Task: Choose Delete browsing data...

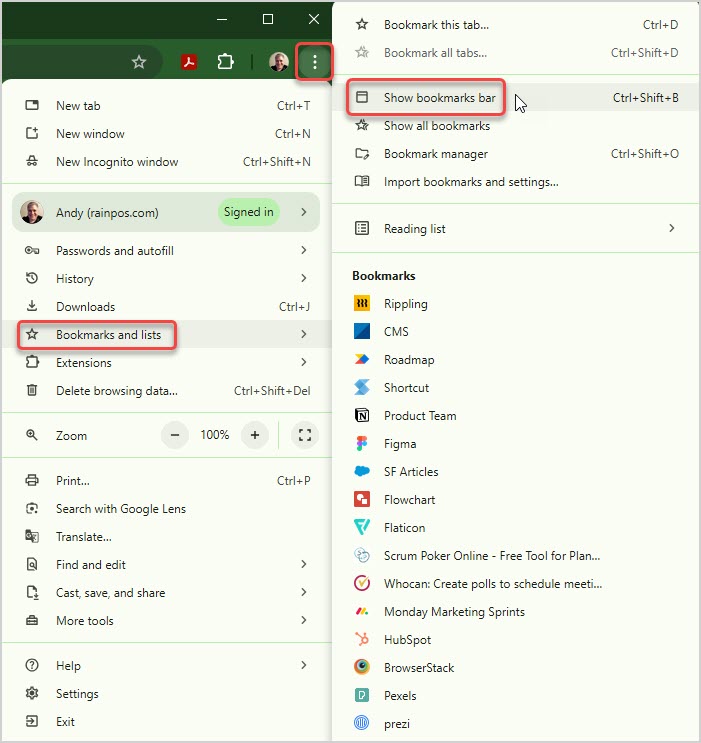Action: pos(167,390)
